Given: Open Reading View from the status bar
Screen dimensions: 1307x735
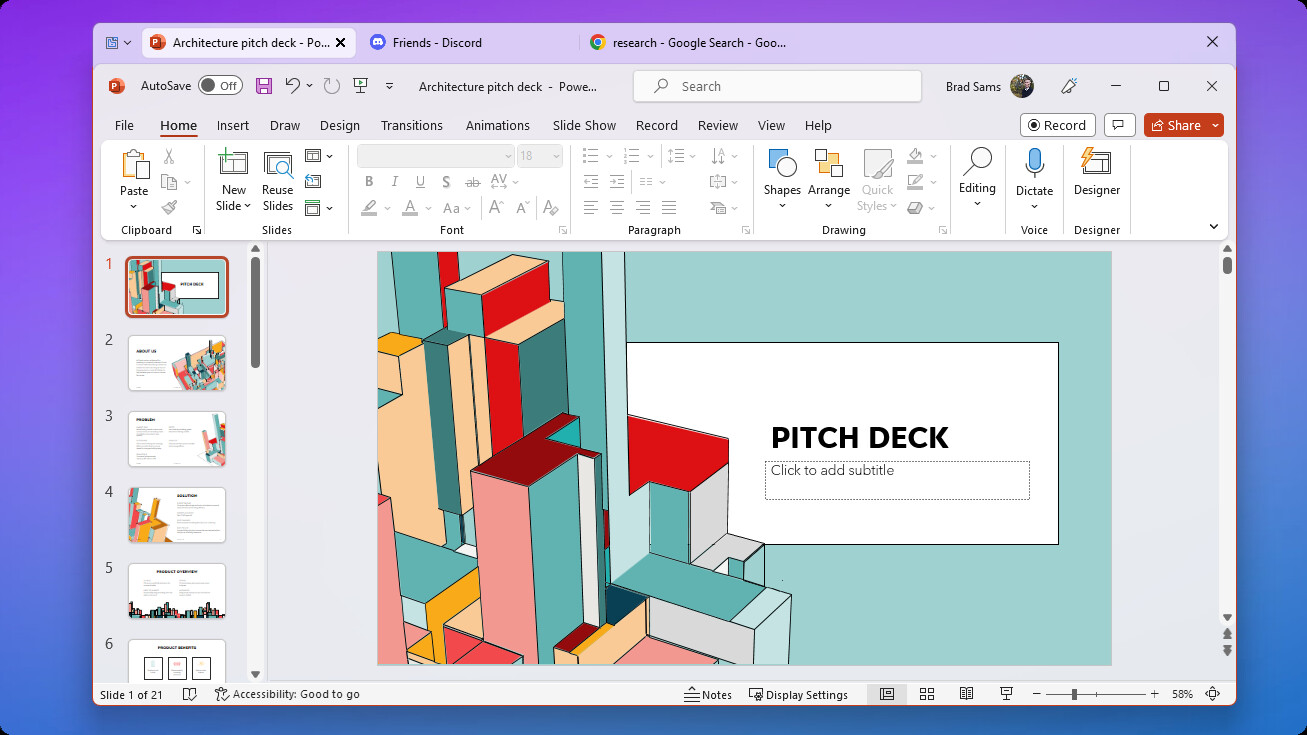Looking at the screenshot, I should (x=966, y=693).
